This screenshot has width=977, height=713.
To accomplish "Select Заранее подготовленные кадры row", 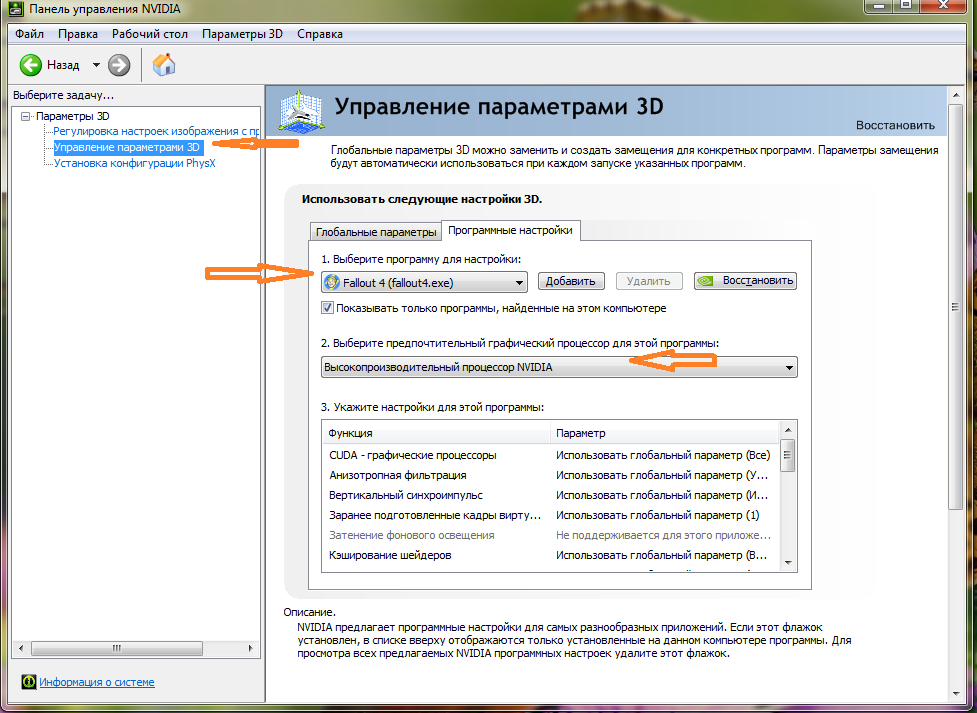I will [550, 515].
